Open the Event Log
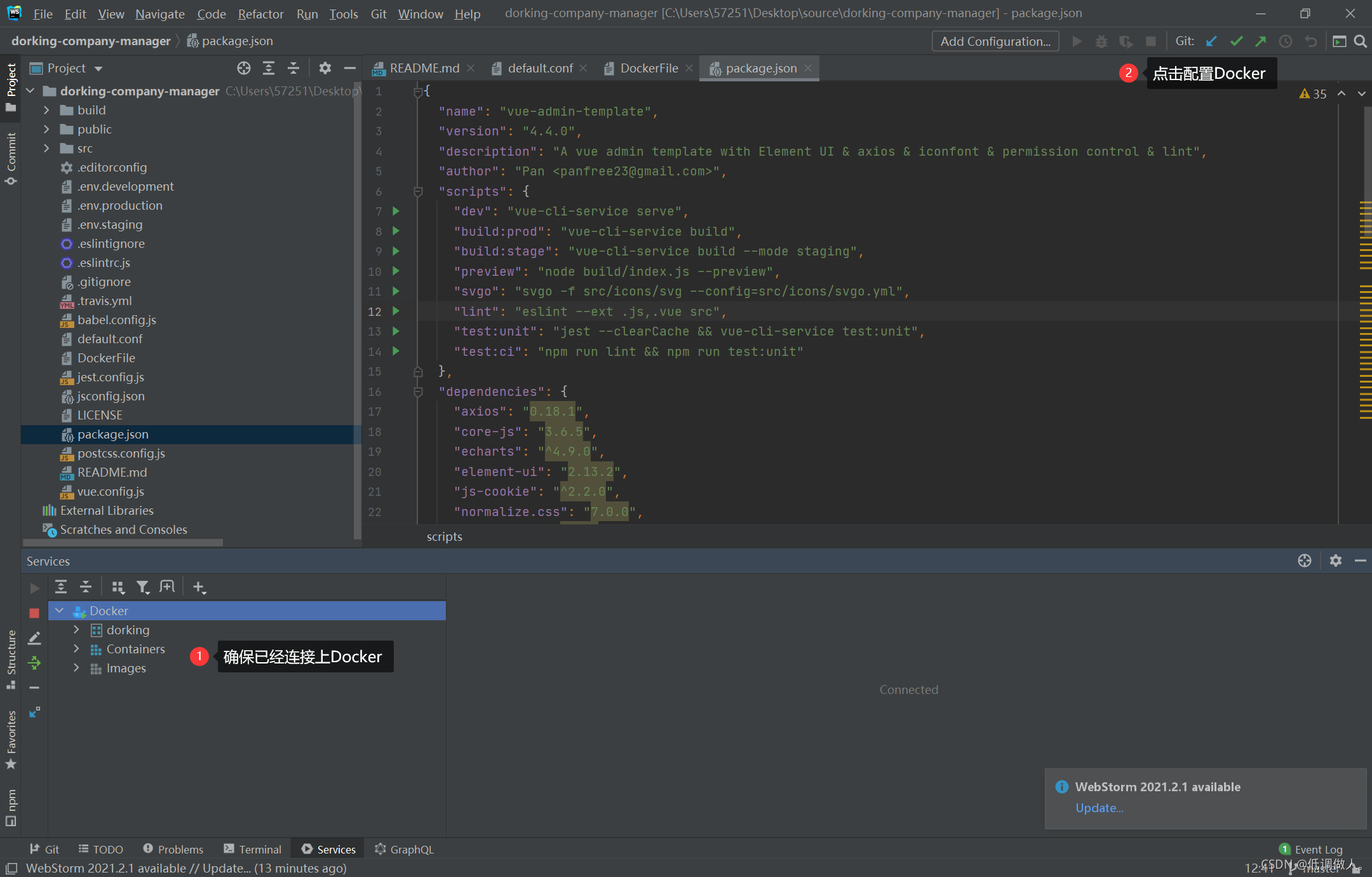Image resolution: width=1372 pixels, height=877 pixels. (1311, 849)
